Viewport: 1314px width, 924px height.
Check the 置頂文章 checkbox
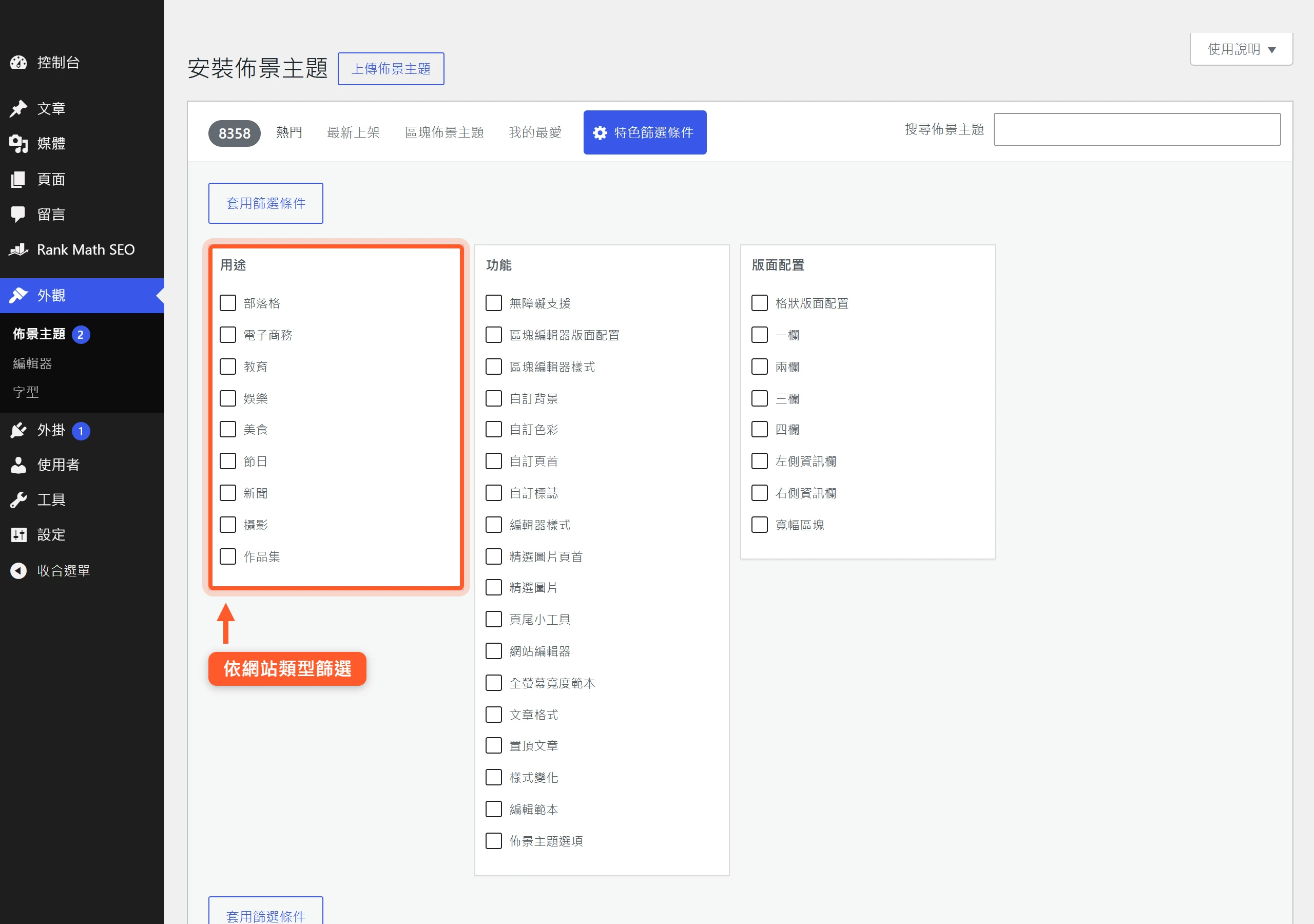coord(493,745)
